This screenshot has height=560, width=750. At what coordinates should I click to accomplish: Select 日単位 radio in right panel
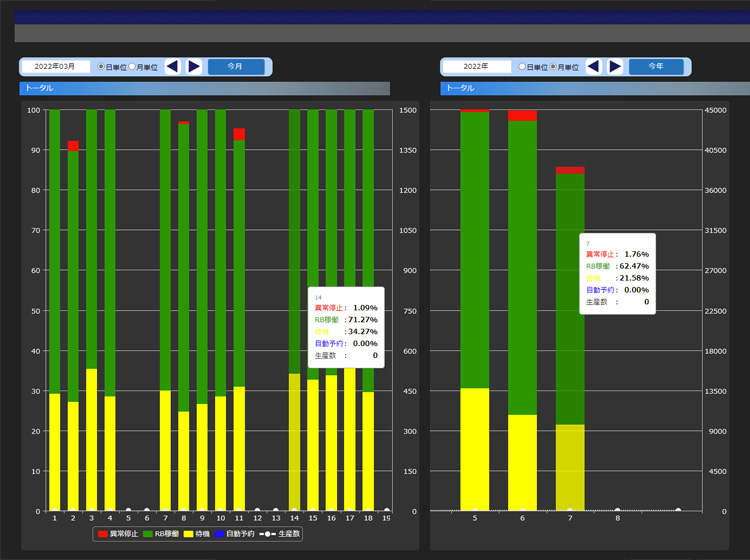click(x=522, y=67)
